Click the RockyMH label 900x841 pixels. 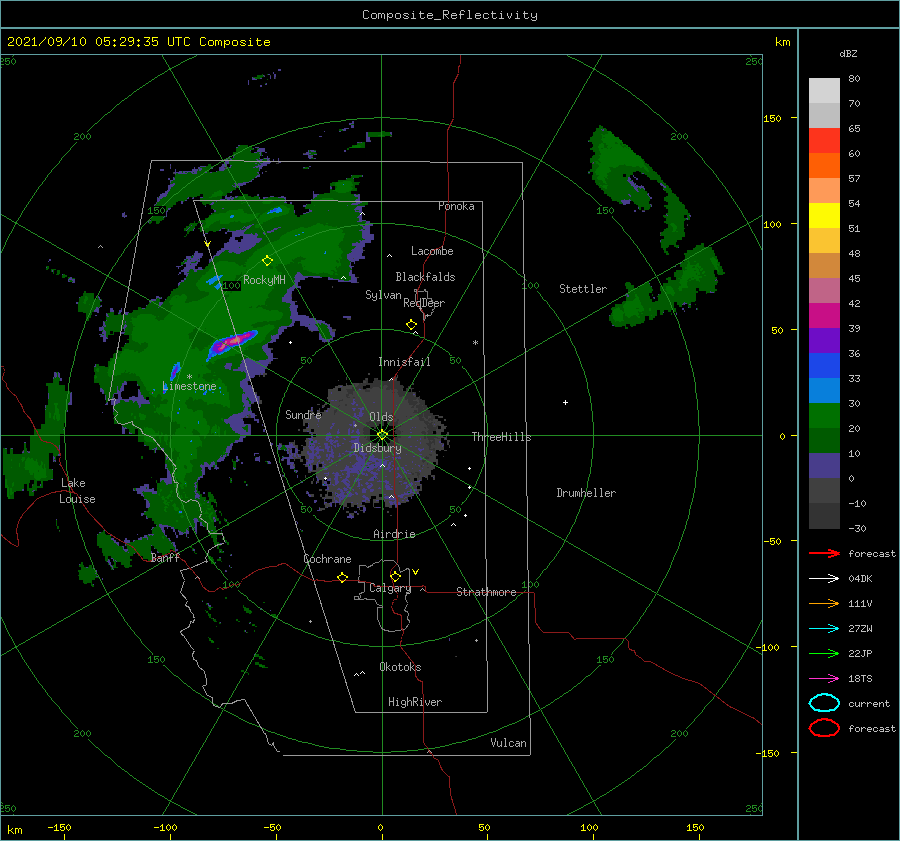[x=264, y=280]
